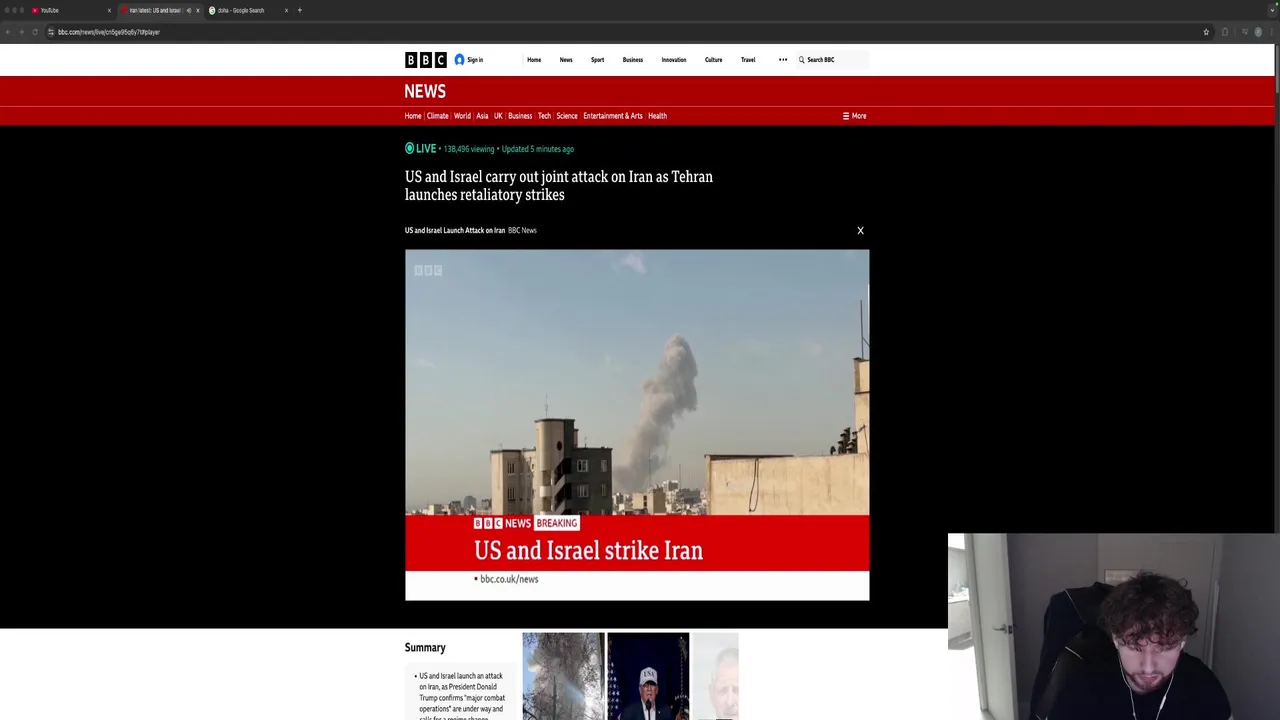Click the Sign in account icon
Screen dimensions: 1280x720
point(459,60)
